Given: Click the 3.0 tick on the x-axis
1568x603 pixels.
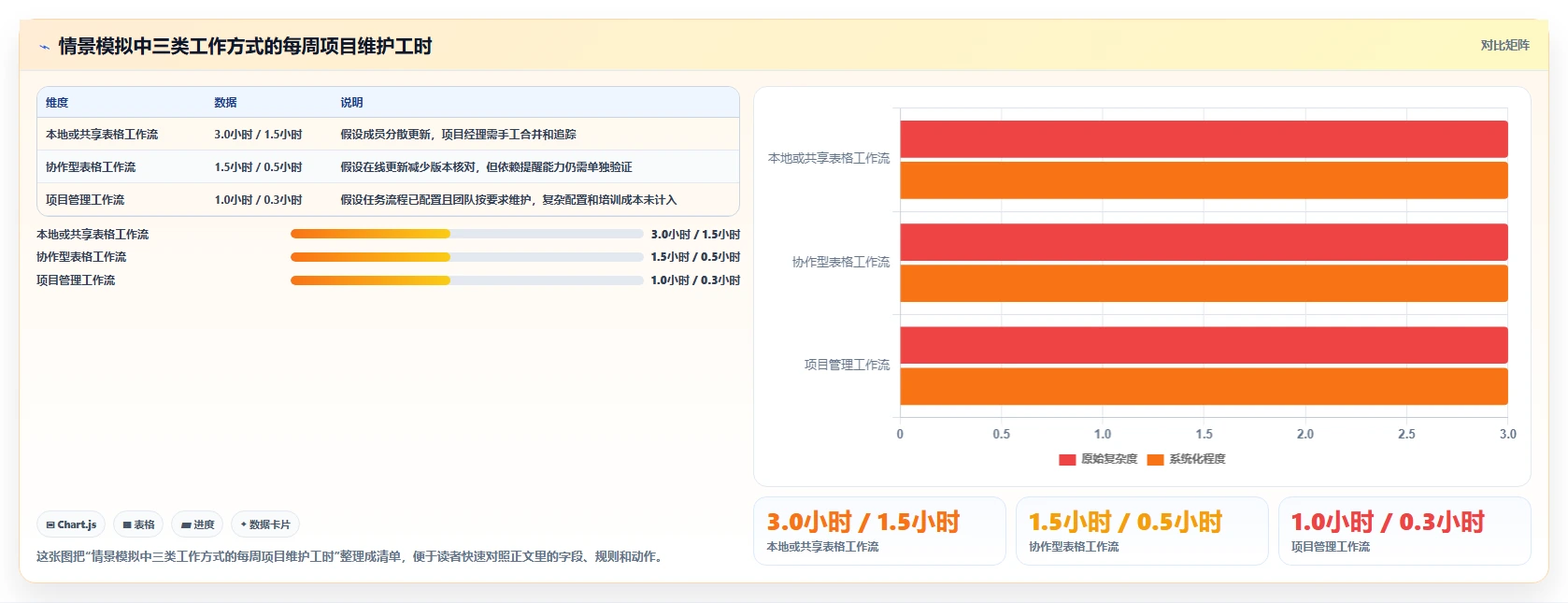Looking at the screenshot, I should pyautogui.click(x=1508, y=435).
